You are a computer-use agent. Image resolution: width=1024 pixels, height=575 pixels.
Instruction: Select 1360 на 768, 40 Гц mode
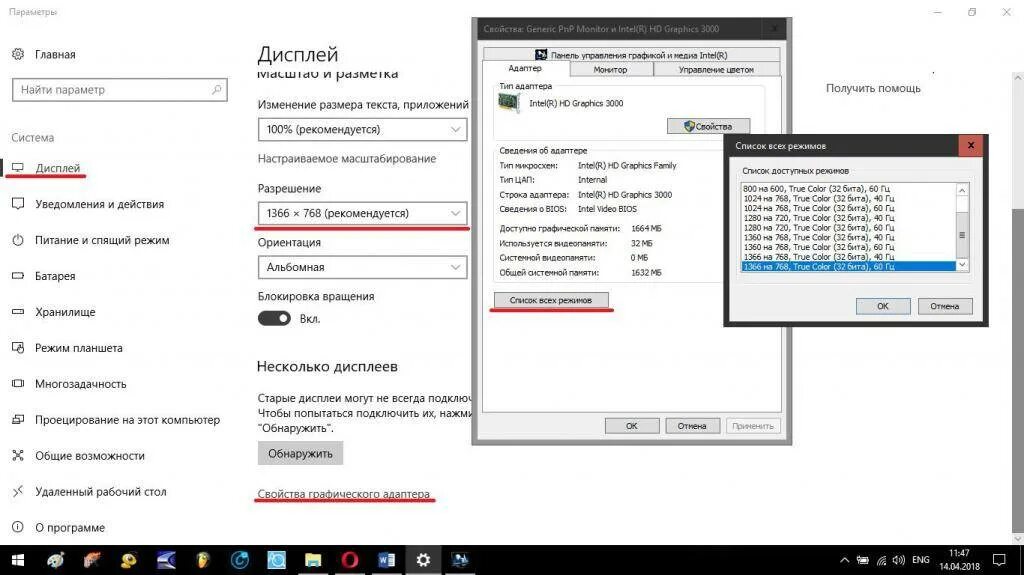coord(848,237)
